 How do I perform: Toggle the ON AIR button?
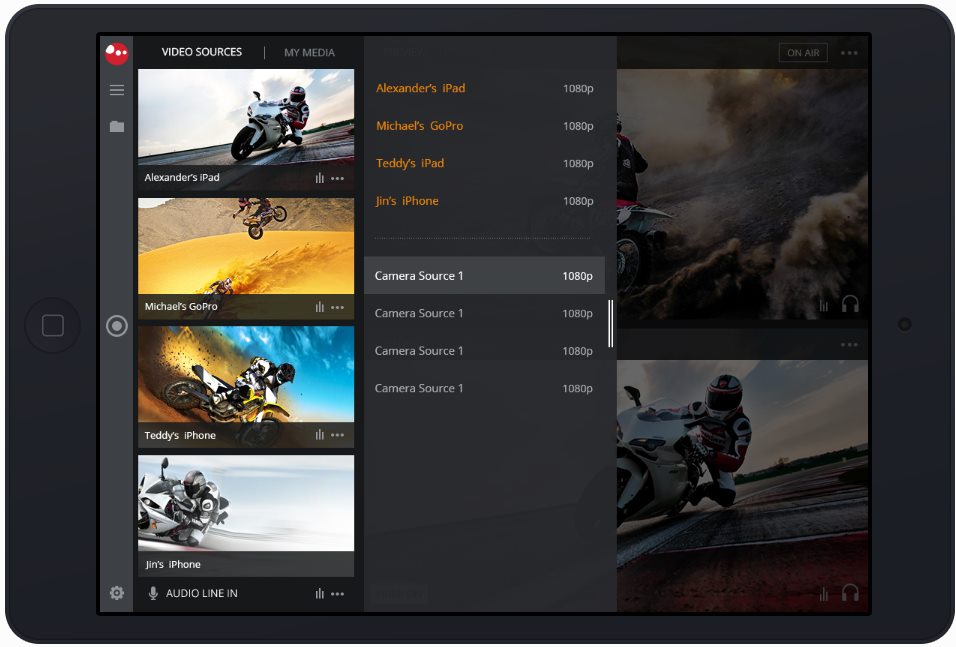[x=802, y=53]
